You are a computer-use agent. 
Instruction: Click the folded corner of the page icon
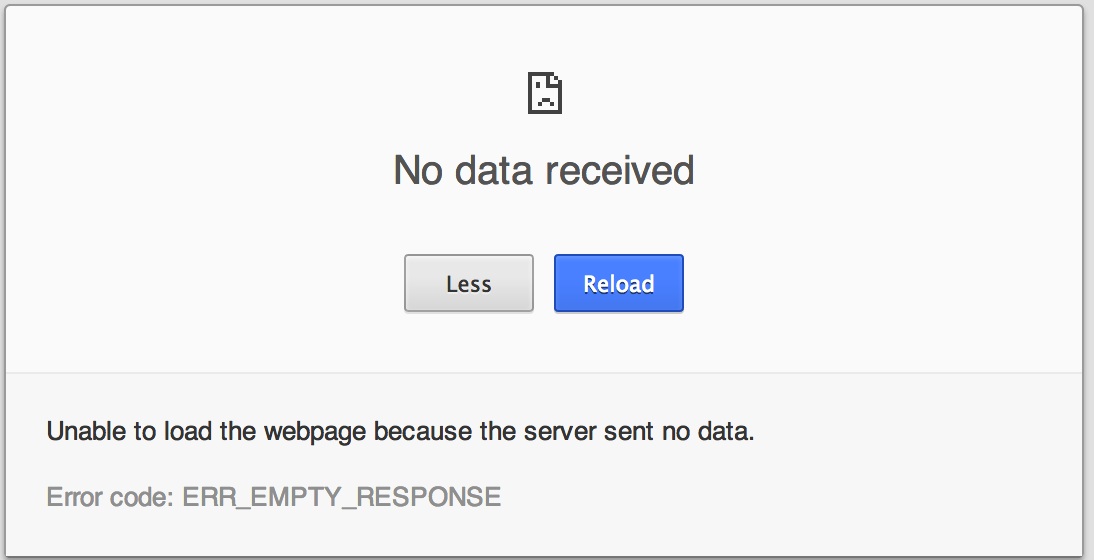555,80
